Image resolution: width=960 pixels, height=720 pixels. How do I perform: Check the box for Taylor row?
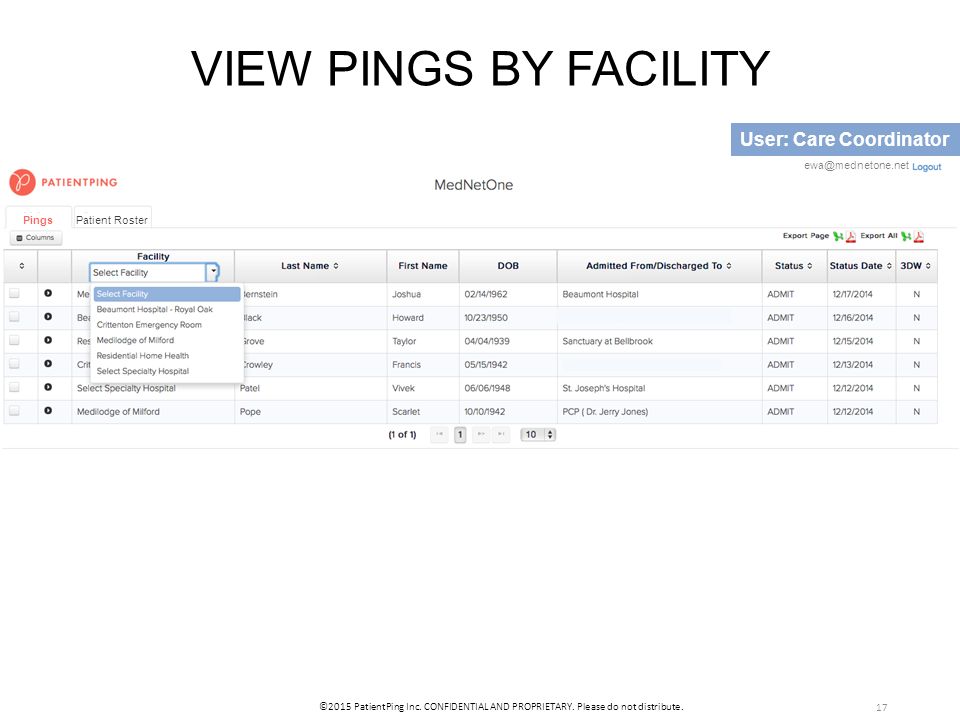(14, 340)
